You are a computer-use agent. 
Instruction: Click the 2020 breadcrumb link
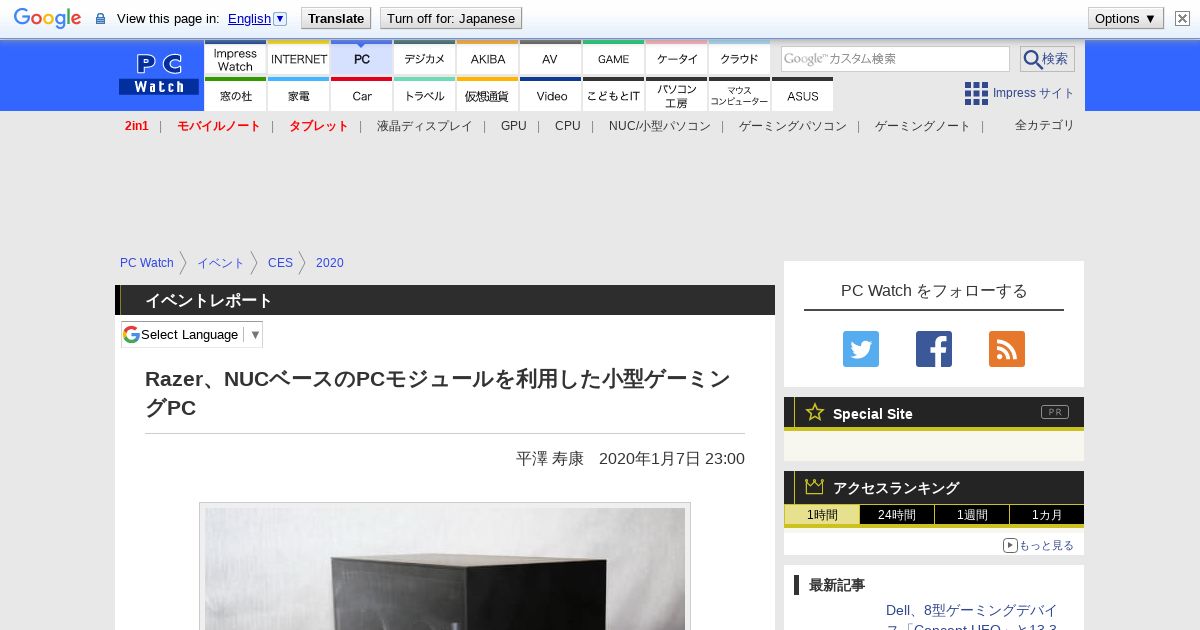(x=330, y=263)
